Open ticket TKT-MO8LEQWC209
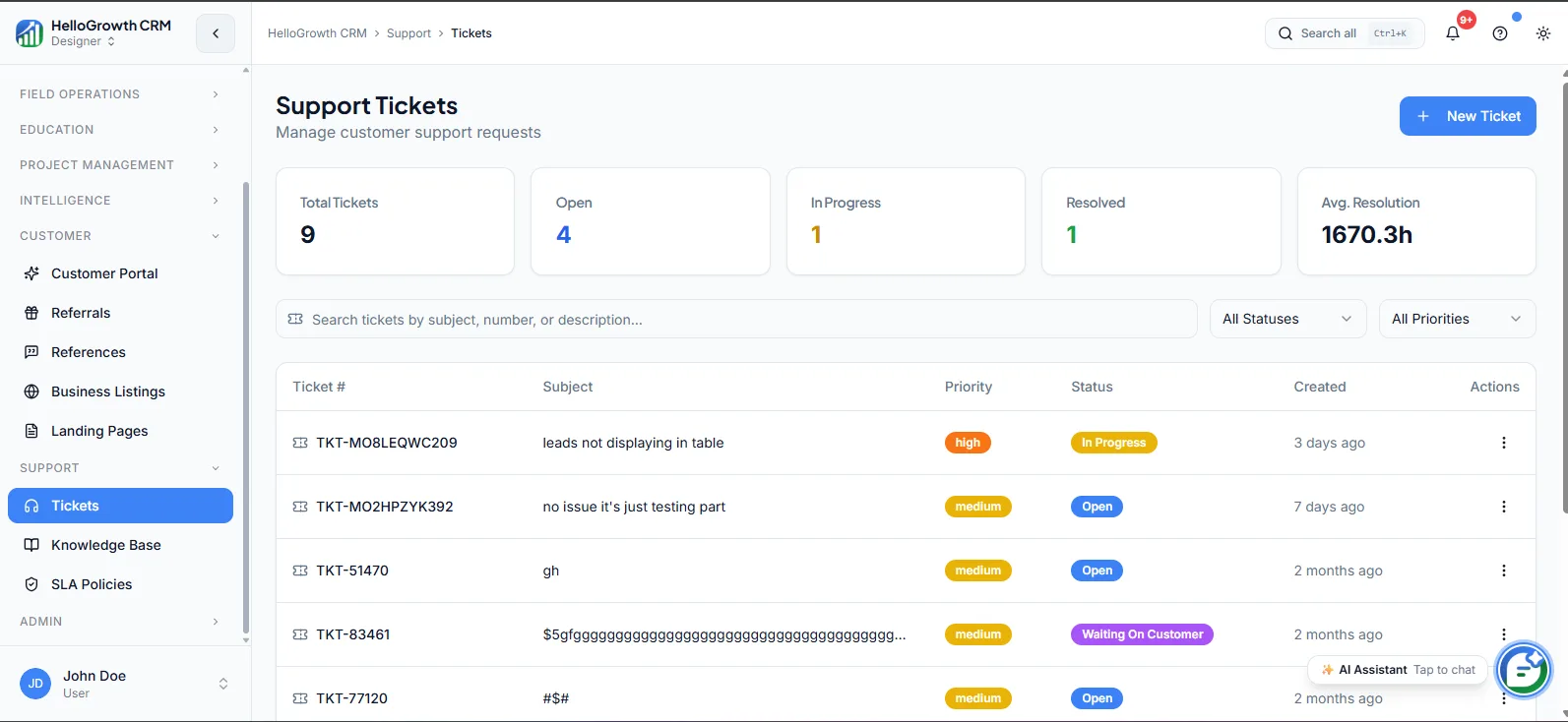 coord(387,443)
